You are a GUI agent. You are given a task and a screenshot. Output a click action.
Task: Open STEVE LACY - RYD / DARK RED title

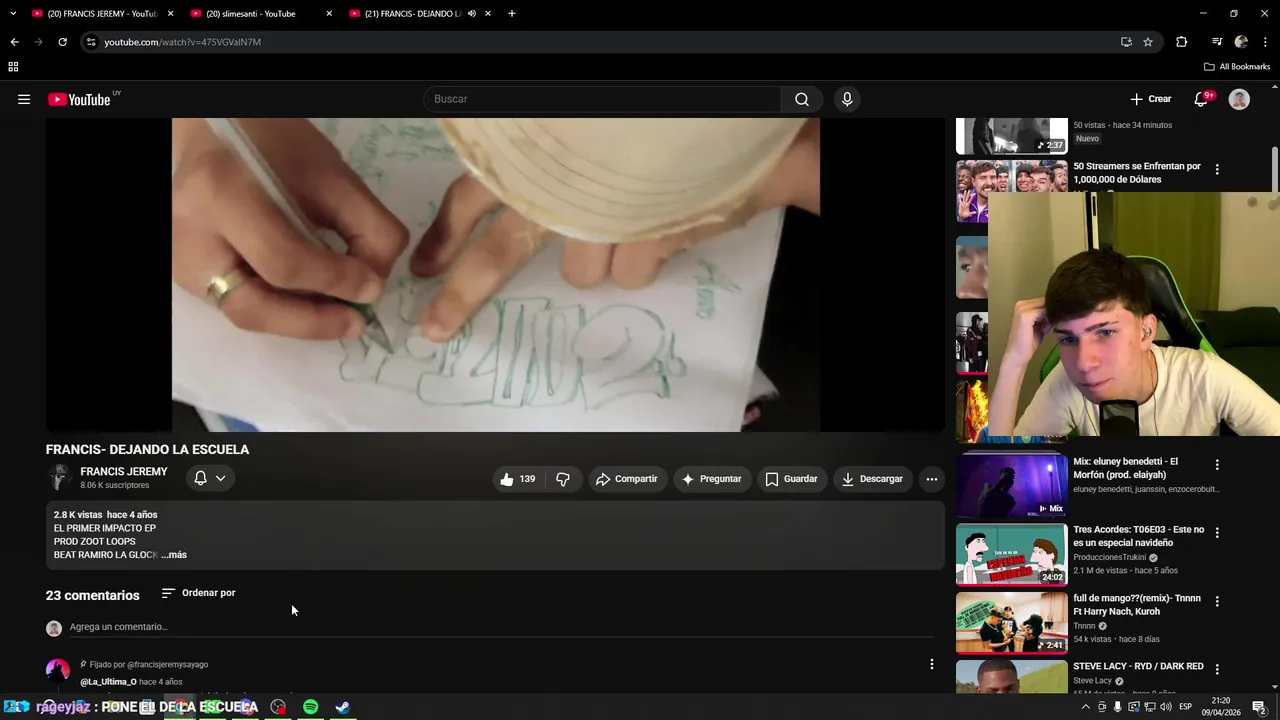point(1138,666)
